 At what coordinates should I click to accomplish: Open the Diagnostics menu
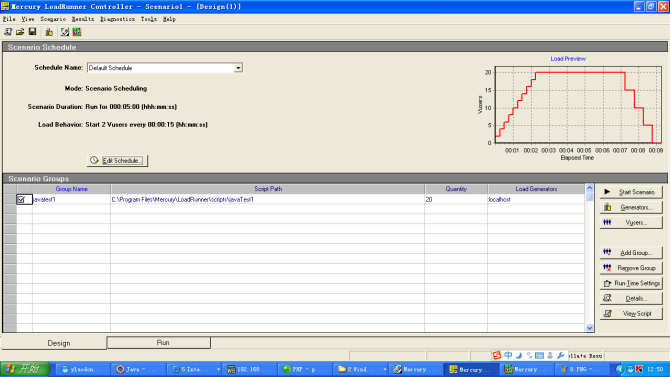(x=118, y=19)
